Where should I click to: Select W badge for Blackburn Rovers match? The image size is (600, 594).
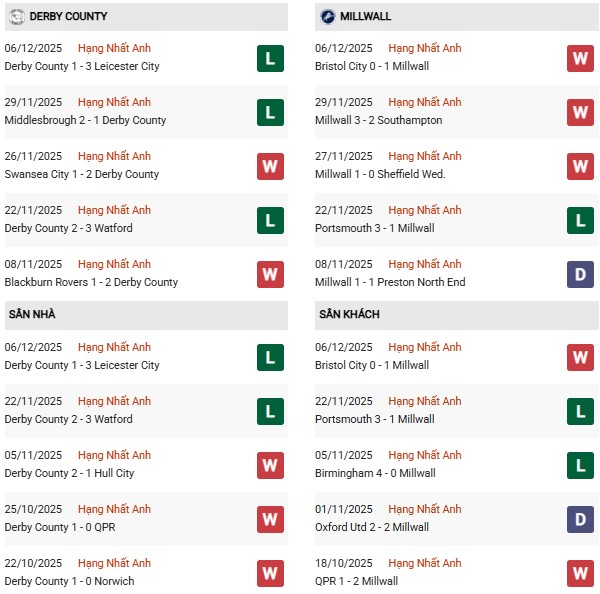coord(270,274)
